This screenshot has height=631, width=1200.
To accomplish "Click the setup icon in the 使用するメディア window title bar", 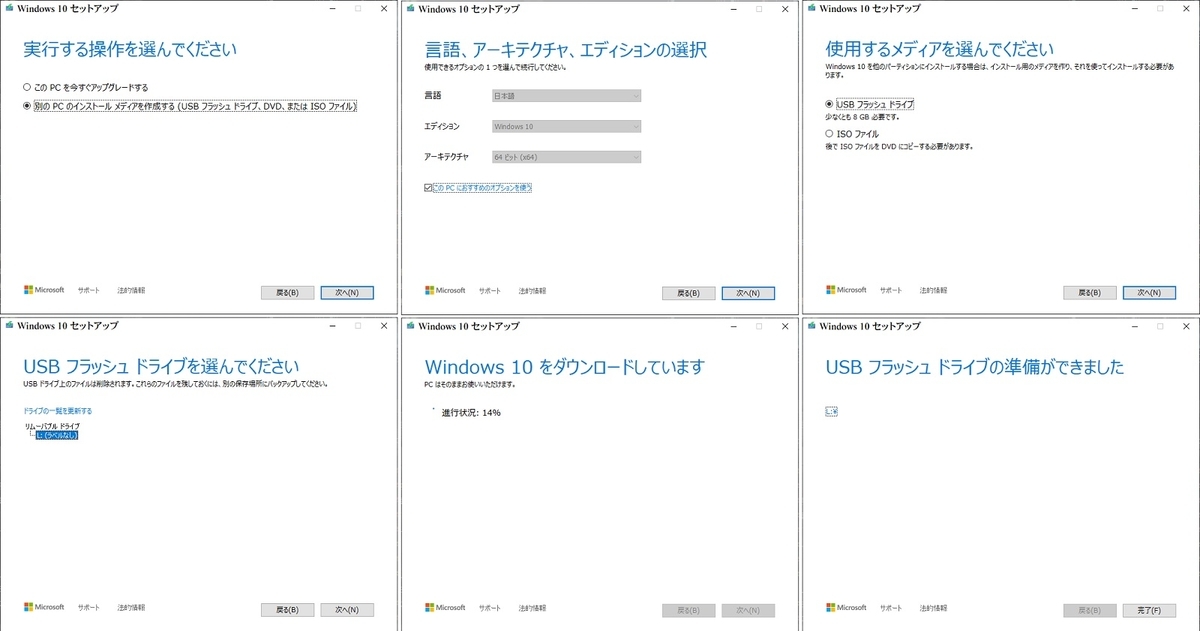I will (811, 9).
